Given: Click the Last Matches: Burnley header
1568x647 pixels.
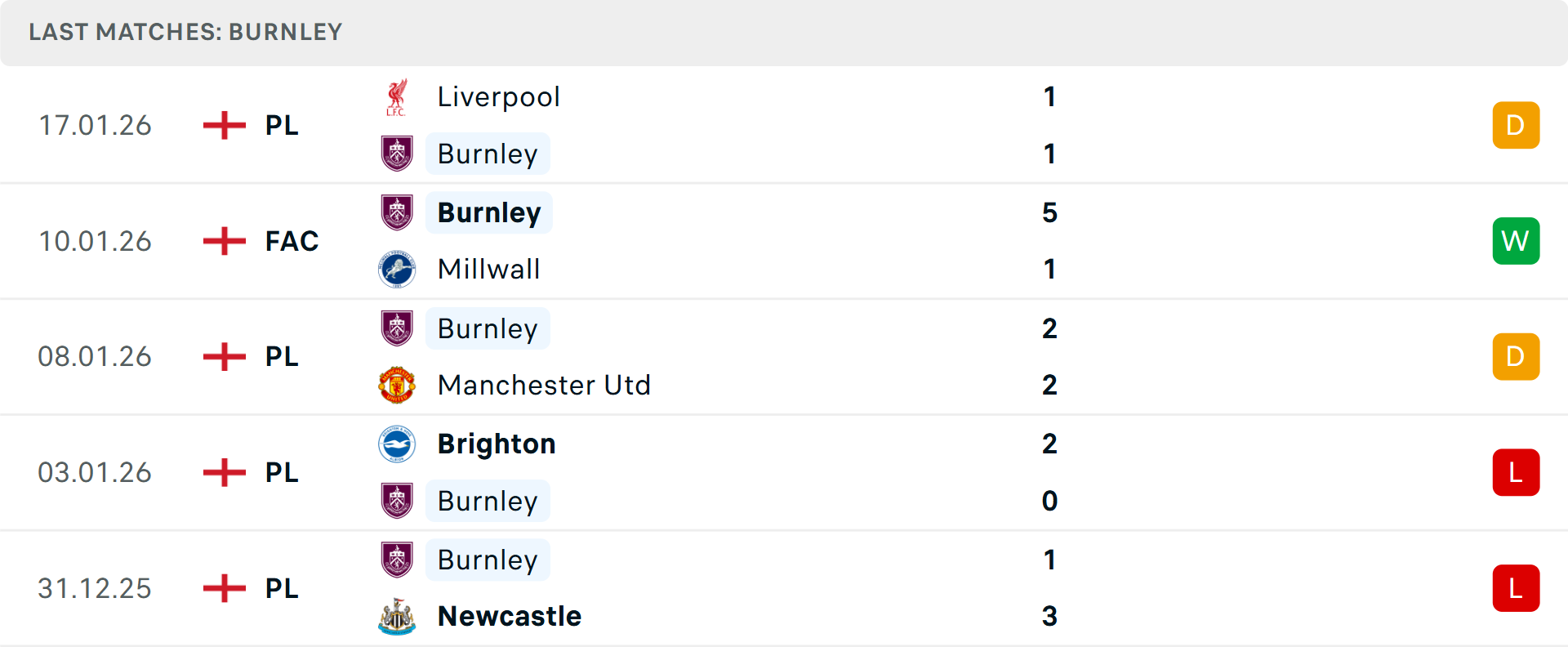Looking at the screenshot, I should [x=185, y=32].
